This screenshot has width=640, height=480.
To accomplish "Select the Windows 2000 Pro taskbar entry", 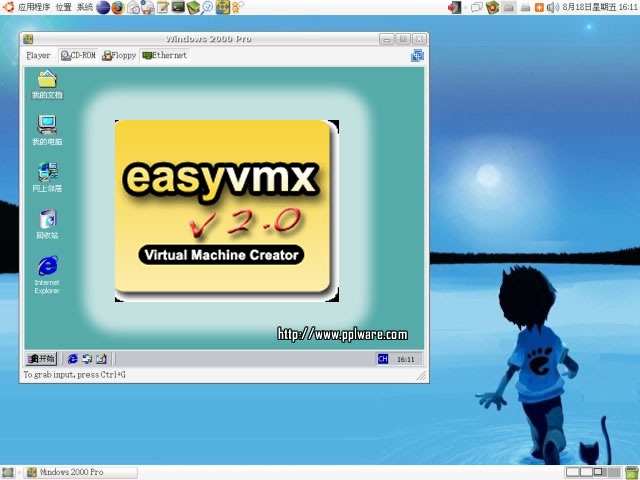I will tap(80, 472).
